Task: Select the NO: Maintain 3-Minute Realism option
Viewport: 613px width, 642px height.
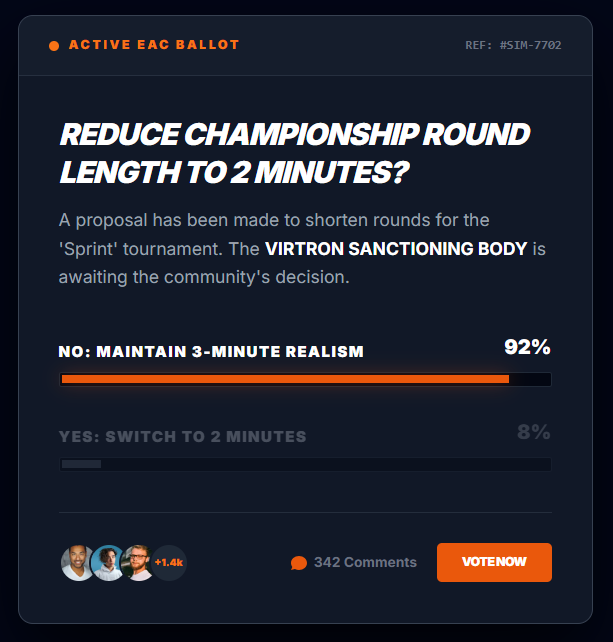Action: pyautogui.click(x=211, y=352)
